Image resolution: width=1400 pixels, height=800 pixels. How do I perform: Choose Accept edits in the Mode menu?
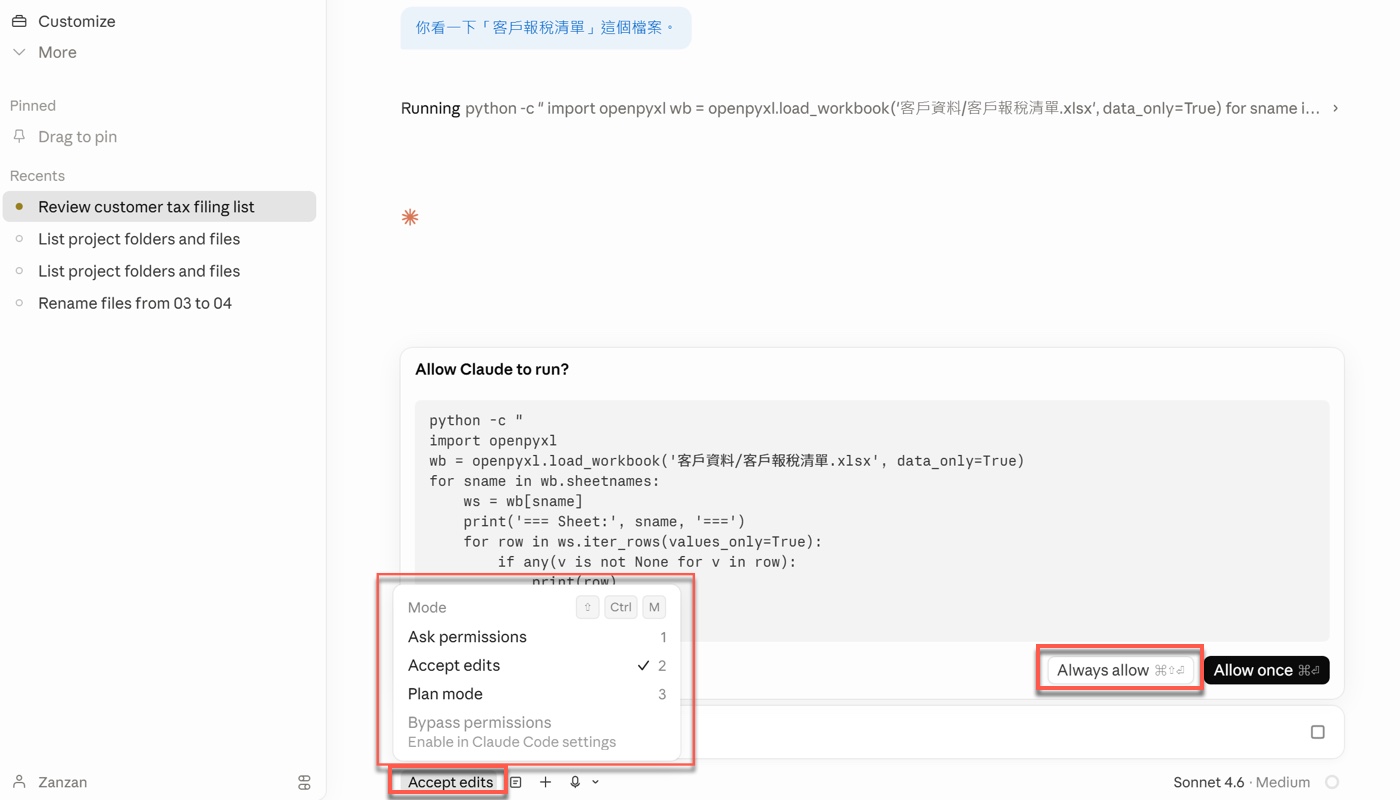(454, 665)
